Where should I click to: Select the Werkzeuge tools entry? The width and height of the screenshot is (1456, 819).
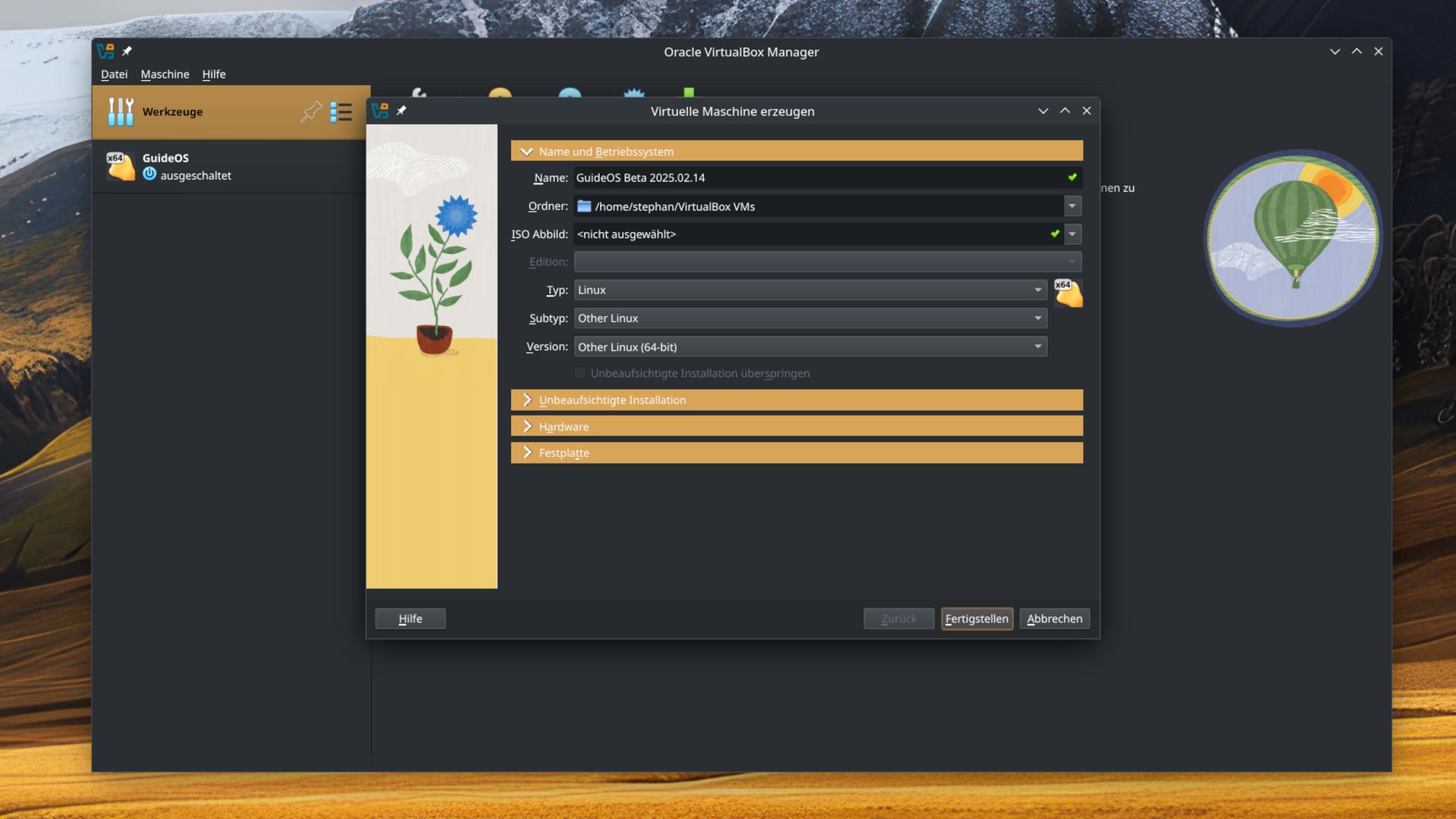click(231, 112)
